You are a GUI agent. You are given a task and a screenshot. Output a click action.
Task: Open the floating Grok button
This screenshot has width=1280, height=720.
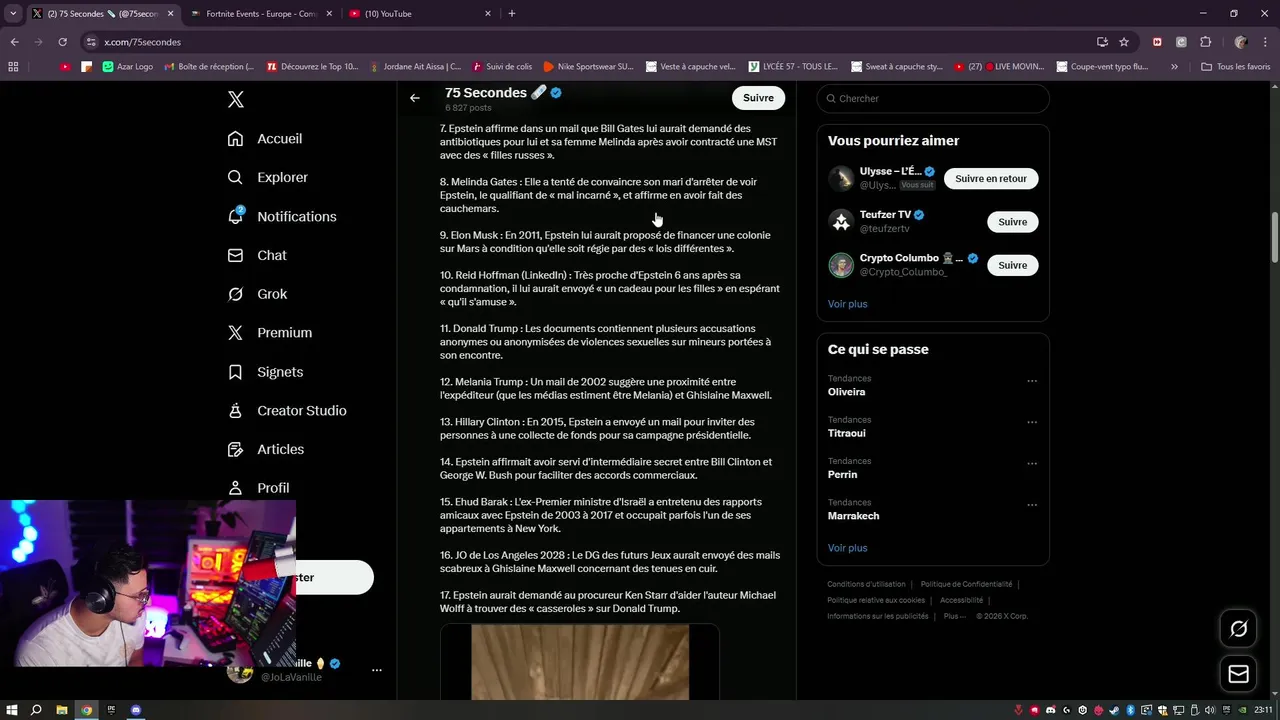coord(1238,629)
